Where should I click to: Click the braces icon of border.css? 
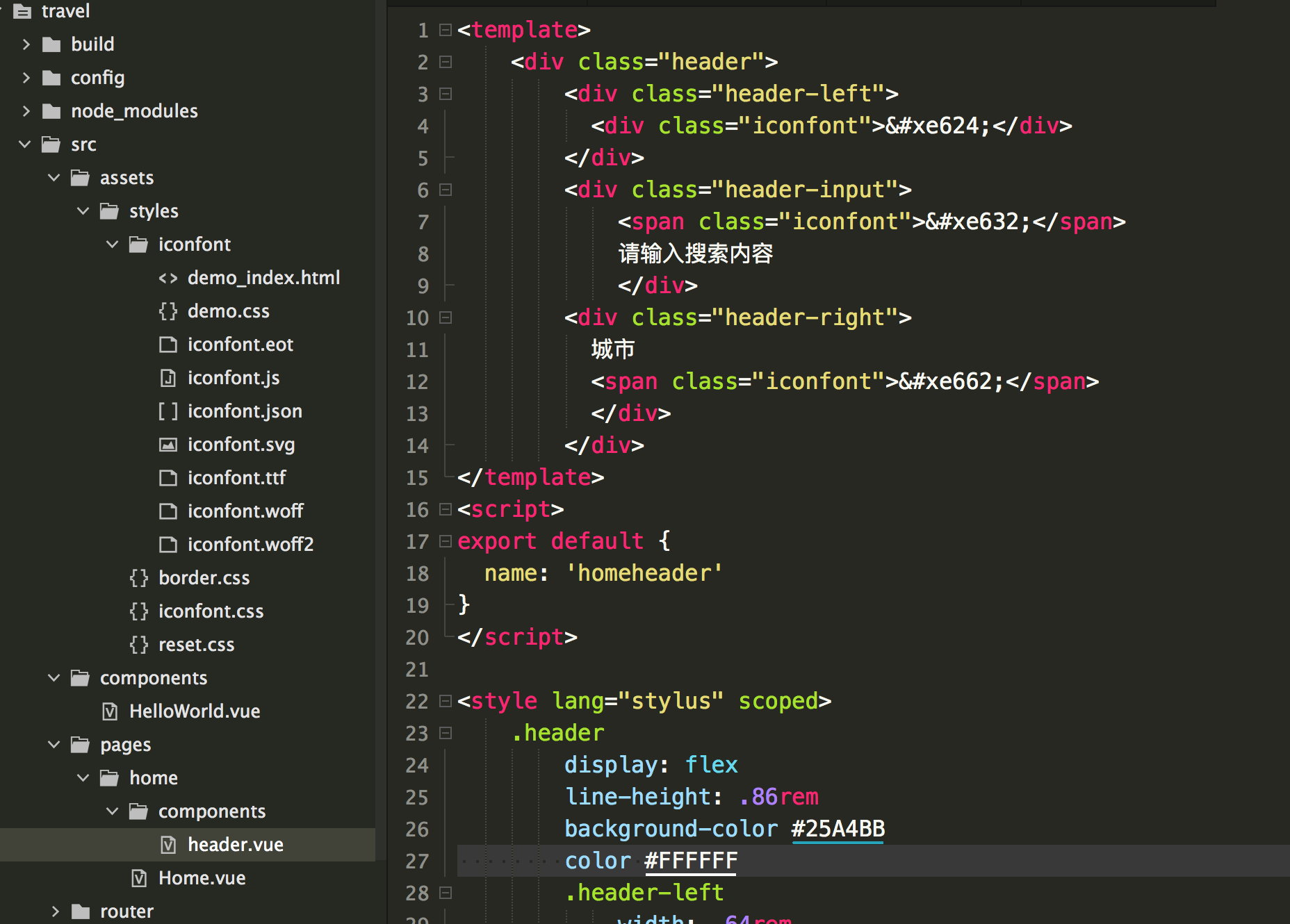[139, 578]
